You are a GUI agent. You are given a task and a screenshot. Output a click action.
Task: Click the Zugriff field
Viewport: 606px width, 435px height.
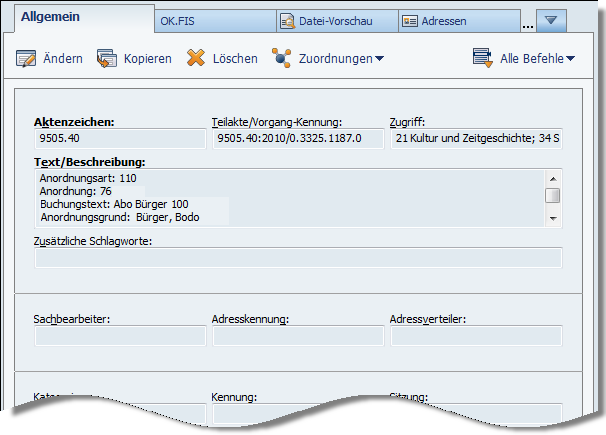tap(475, 139)
